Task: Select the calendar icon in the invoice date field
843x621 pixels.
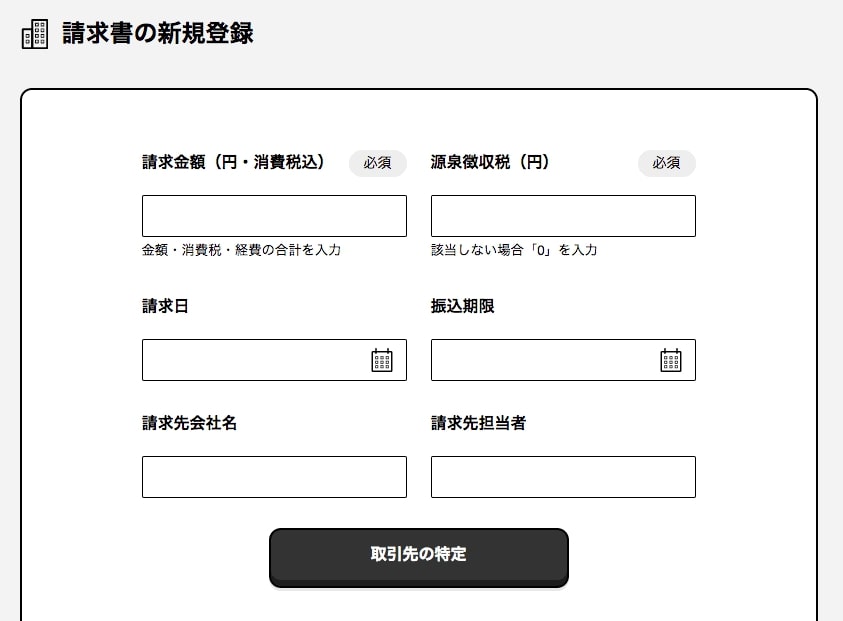Action: [x=382, y=359]
